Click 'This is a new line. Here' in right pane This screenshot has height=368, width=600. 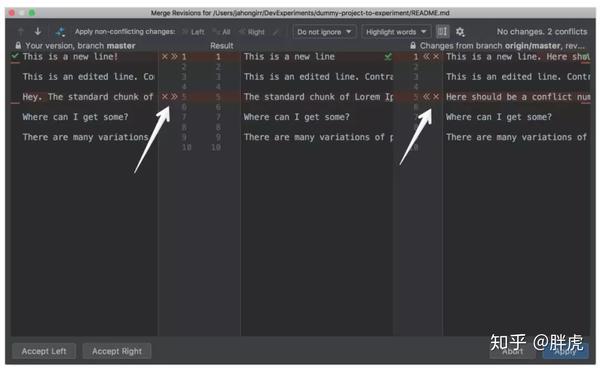point(518,57)
